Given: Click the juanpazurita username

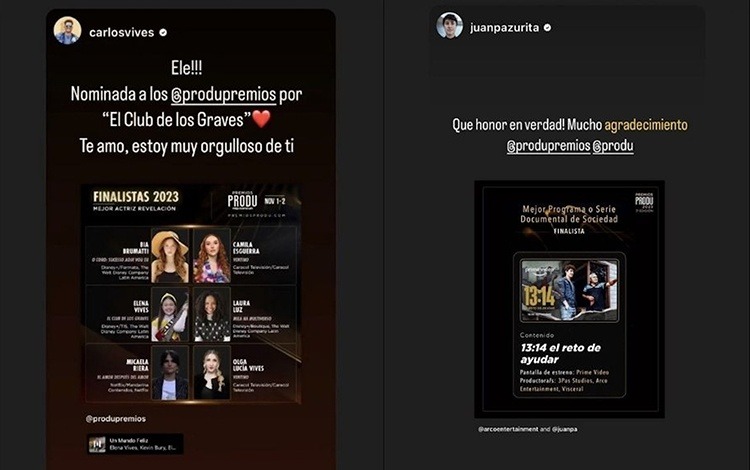Looking at the screenshot, I should pos(505,28).
